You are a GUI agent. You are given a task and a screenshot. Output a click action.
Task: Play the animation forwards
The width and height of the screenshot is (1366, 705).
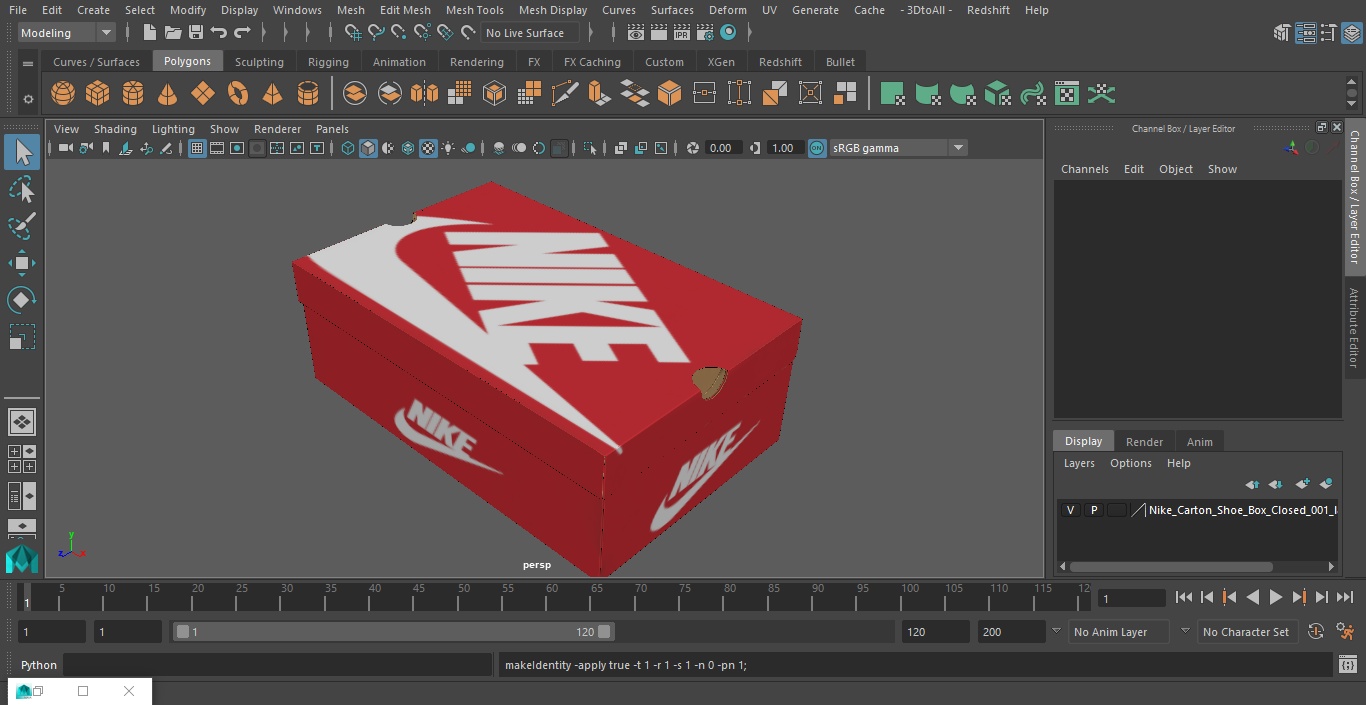1275,597
